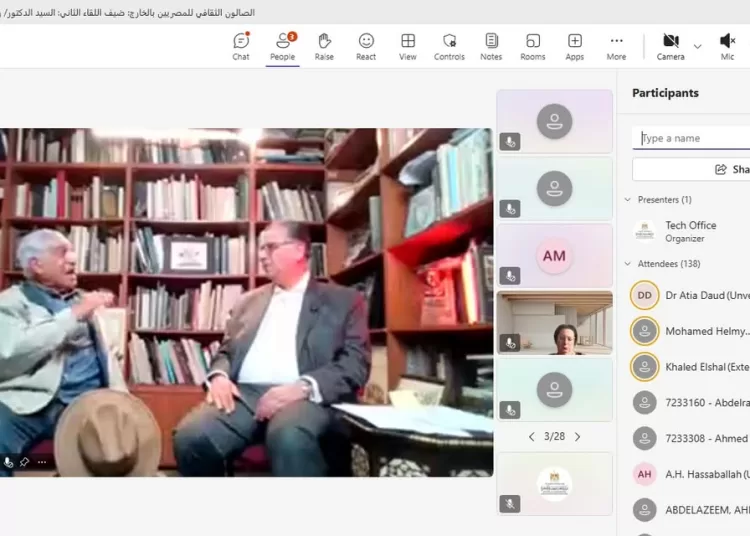The image size is (750, 536).
Task: Select attendee ABDELAZEEM, AH
Action: click(689, 510)
